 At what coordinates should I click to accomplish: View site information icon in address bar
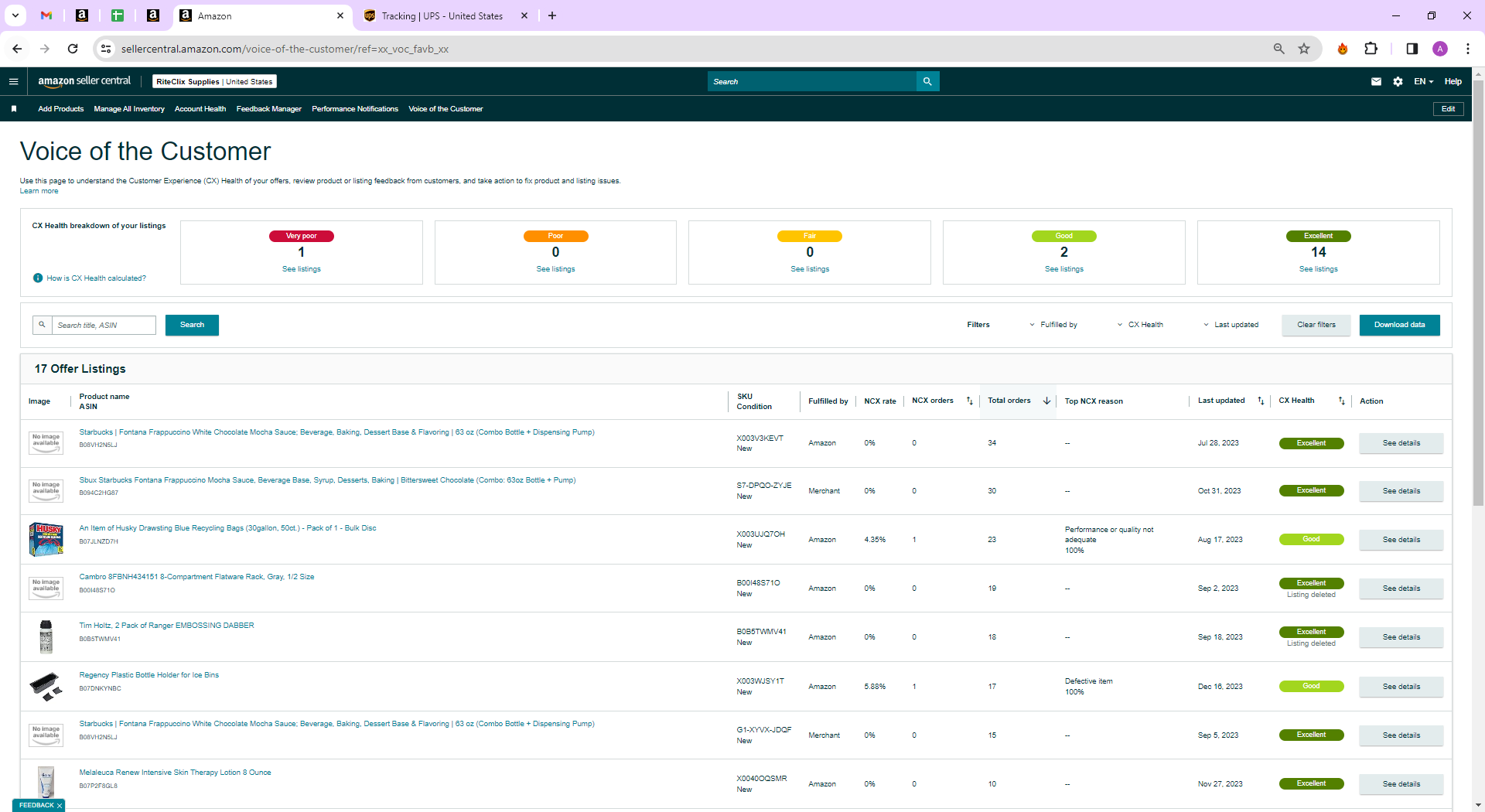[106, 49]
